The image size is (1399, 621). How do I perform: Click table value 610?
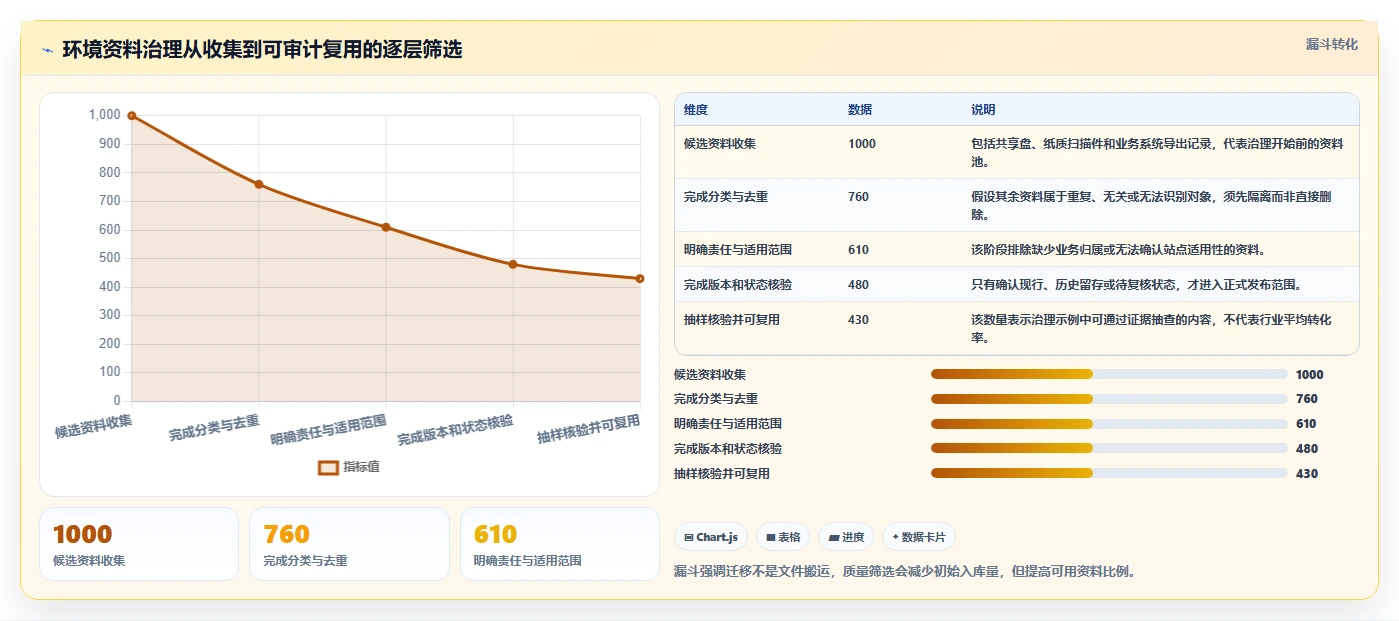[x=858, y=250]
